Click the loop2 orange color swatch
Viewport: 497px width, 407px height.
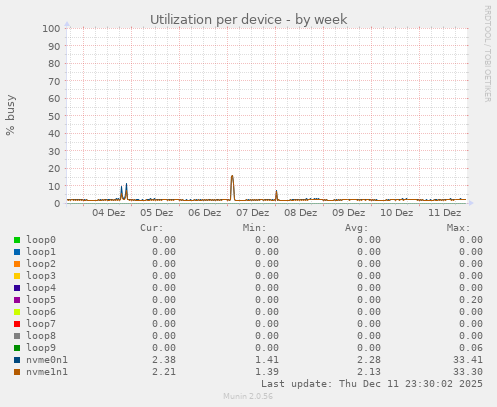click(x=17, y=264)
